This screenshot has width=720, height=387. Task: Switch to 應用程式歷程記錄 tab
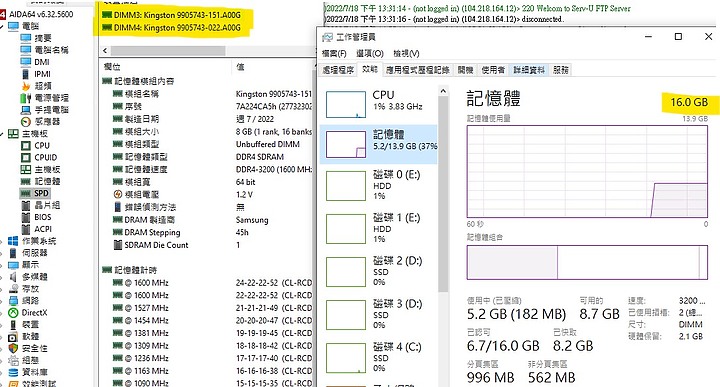(417, 70)
